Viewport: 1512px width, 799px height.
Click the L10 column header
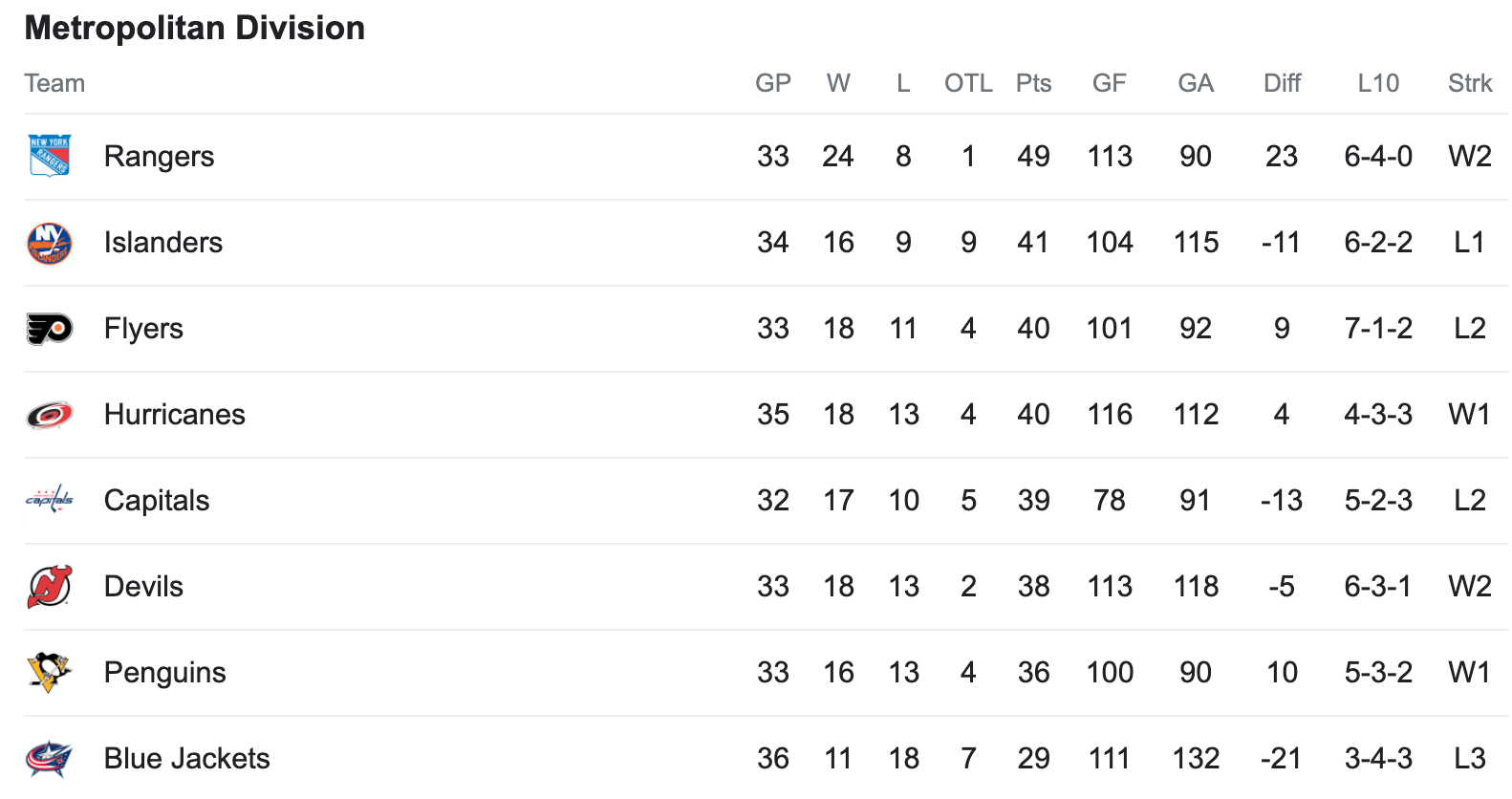coord(1377,83)
